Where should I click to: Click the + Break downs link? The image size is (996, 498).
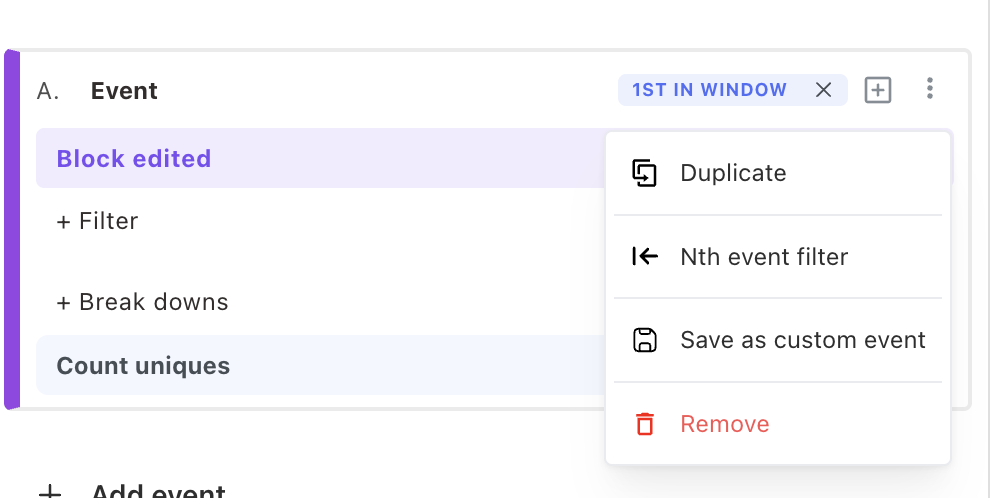click(x=142, y=302)
